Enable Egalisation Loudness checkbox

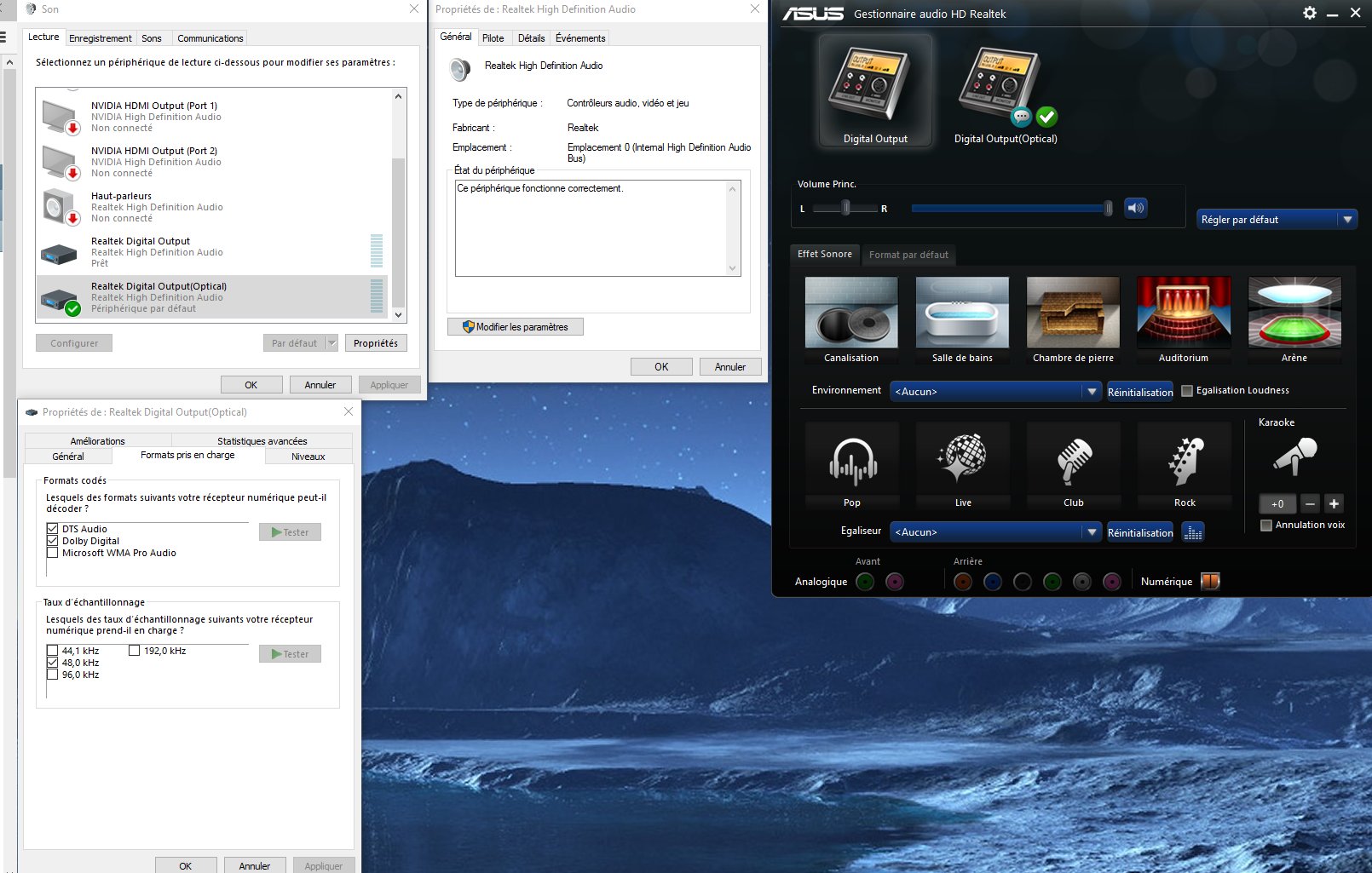coord(1187,391)
